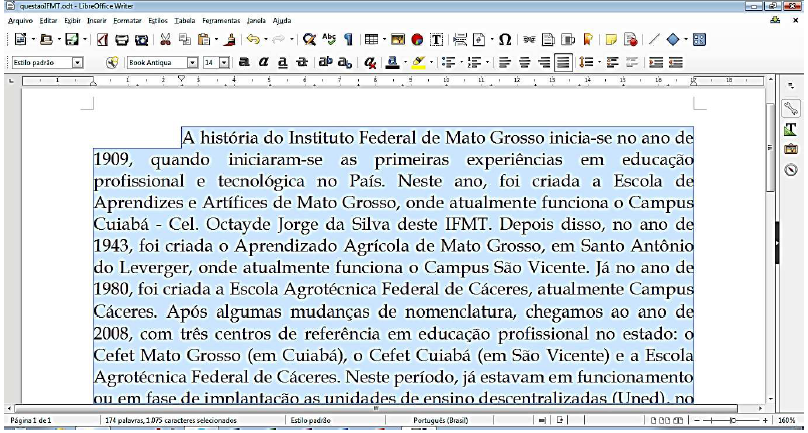Toggle Print Preview icon
Screen dimensions: 808x433
pyautogui.click(x=141, y=40)
